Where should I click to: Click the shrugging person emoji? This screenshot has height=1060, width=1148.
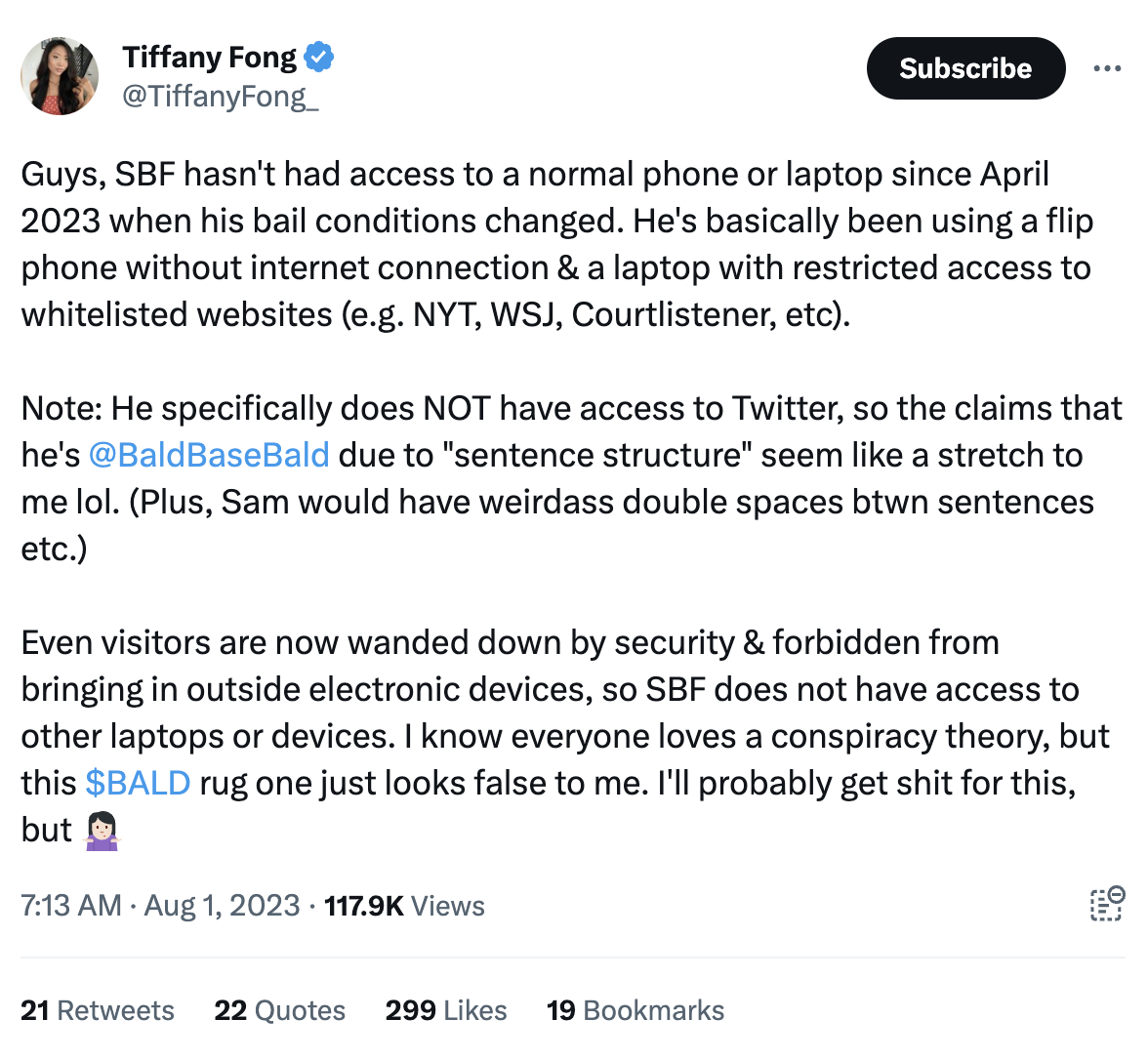pos(102,831)
